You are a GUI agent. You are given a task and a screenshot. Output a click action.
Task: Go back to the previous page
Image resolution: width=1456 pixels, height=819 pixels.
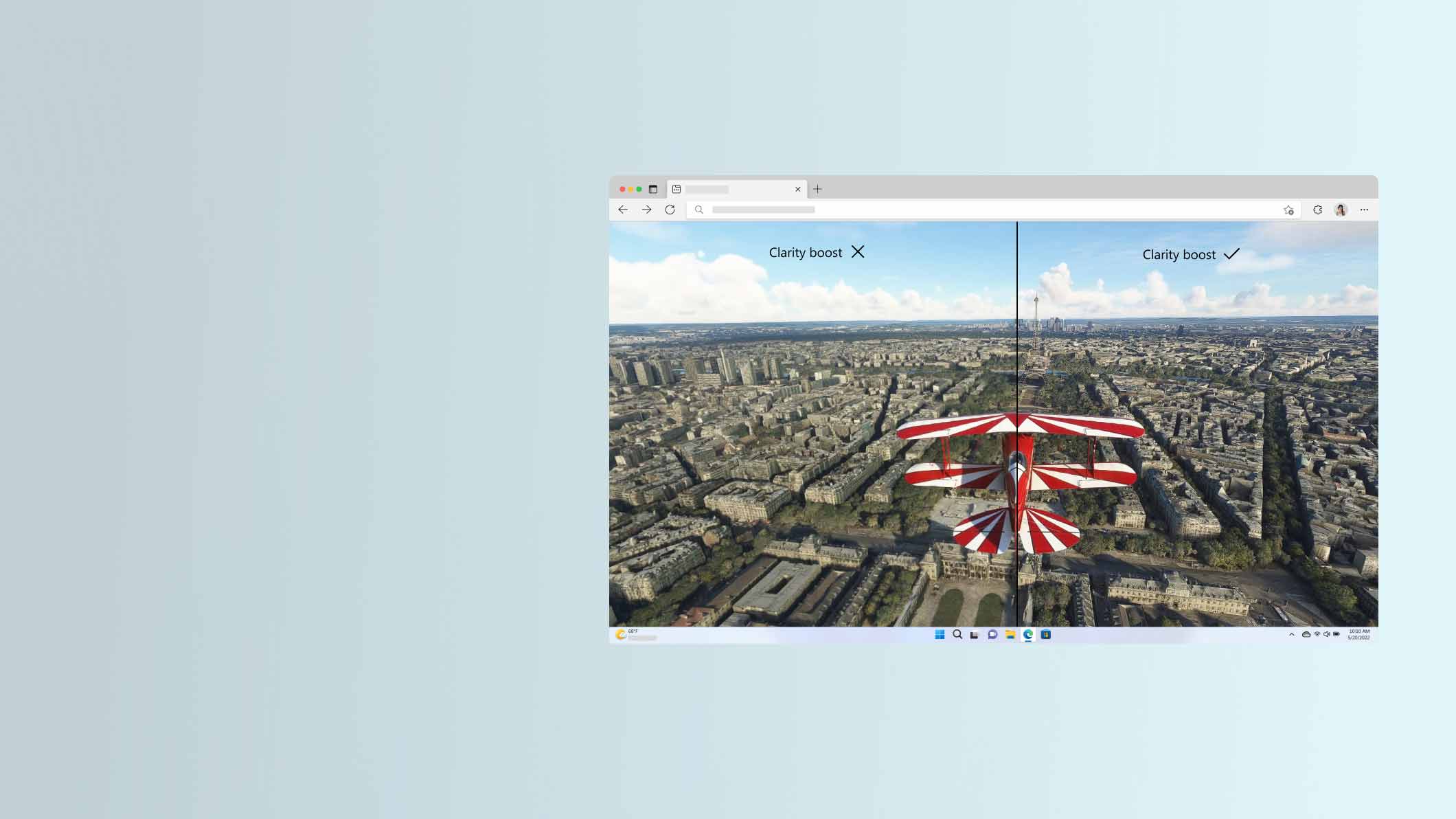click(623, 210)
